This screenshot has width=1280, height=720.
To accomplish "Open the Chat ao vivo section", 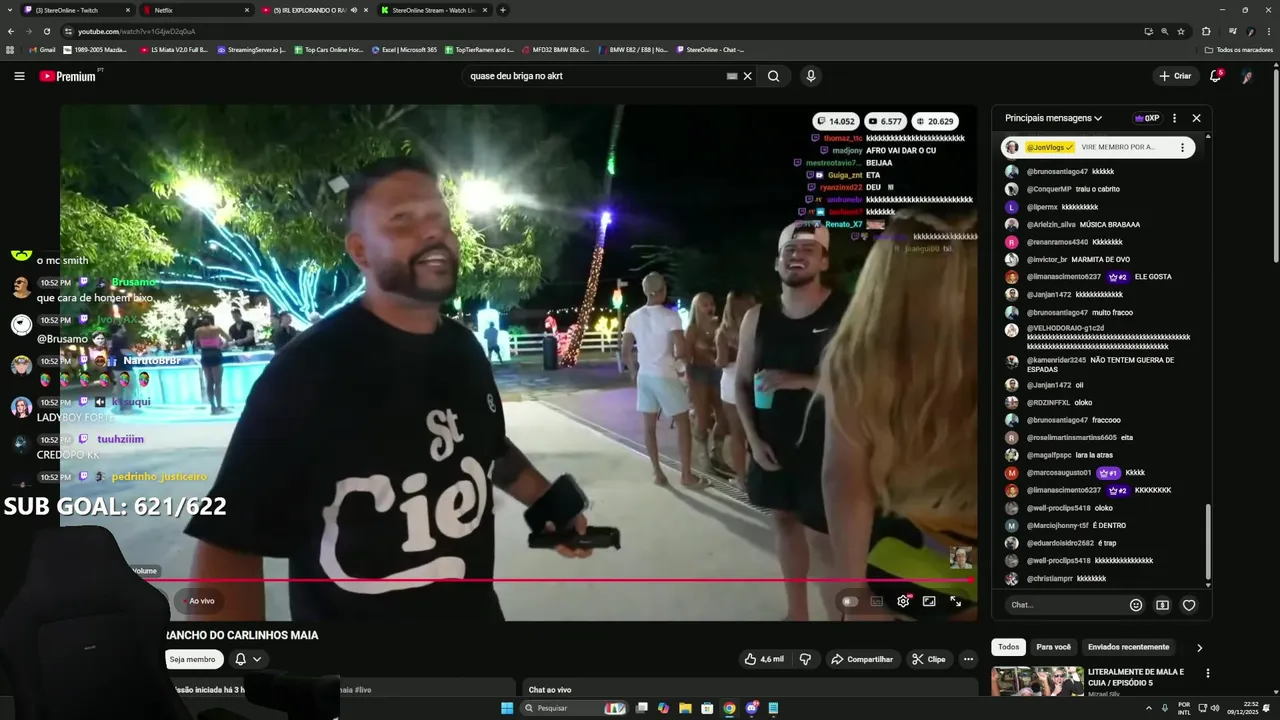I will (750, 688).
